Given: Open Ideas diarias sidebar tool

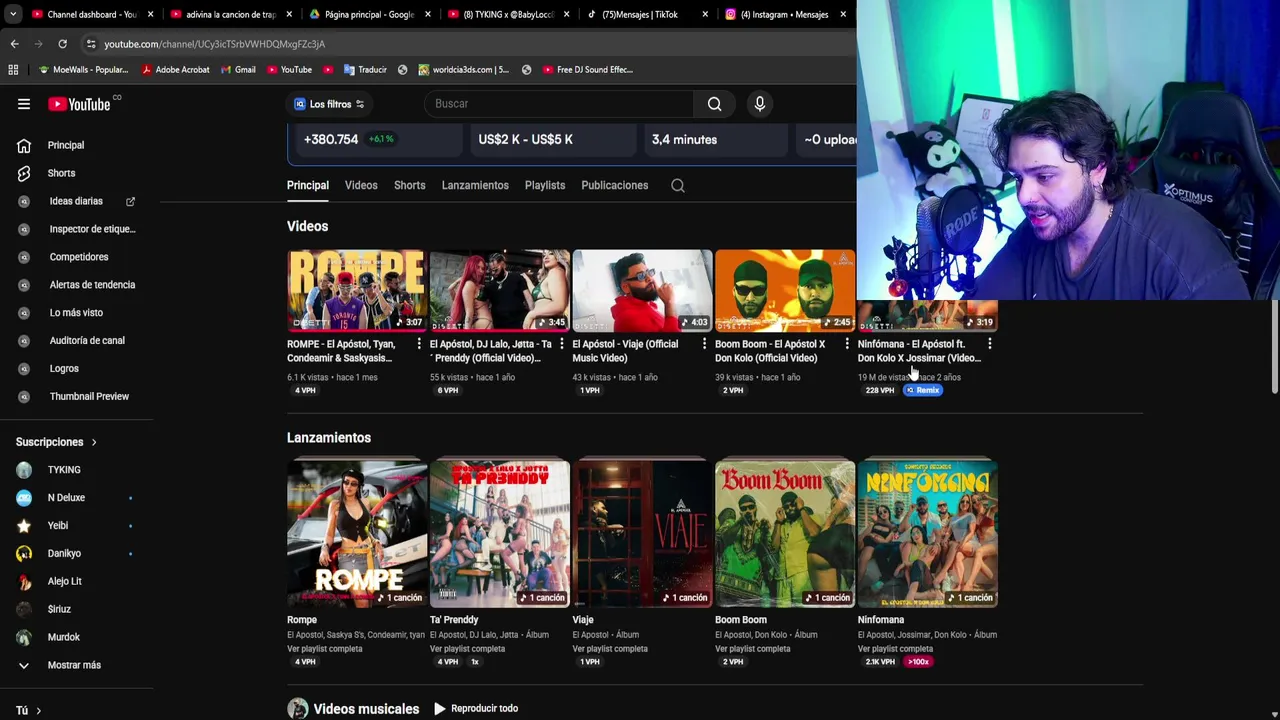Looking at the screenshot, I should point(78,201).
